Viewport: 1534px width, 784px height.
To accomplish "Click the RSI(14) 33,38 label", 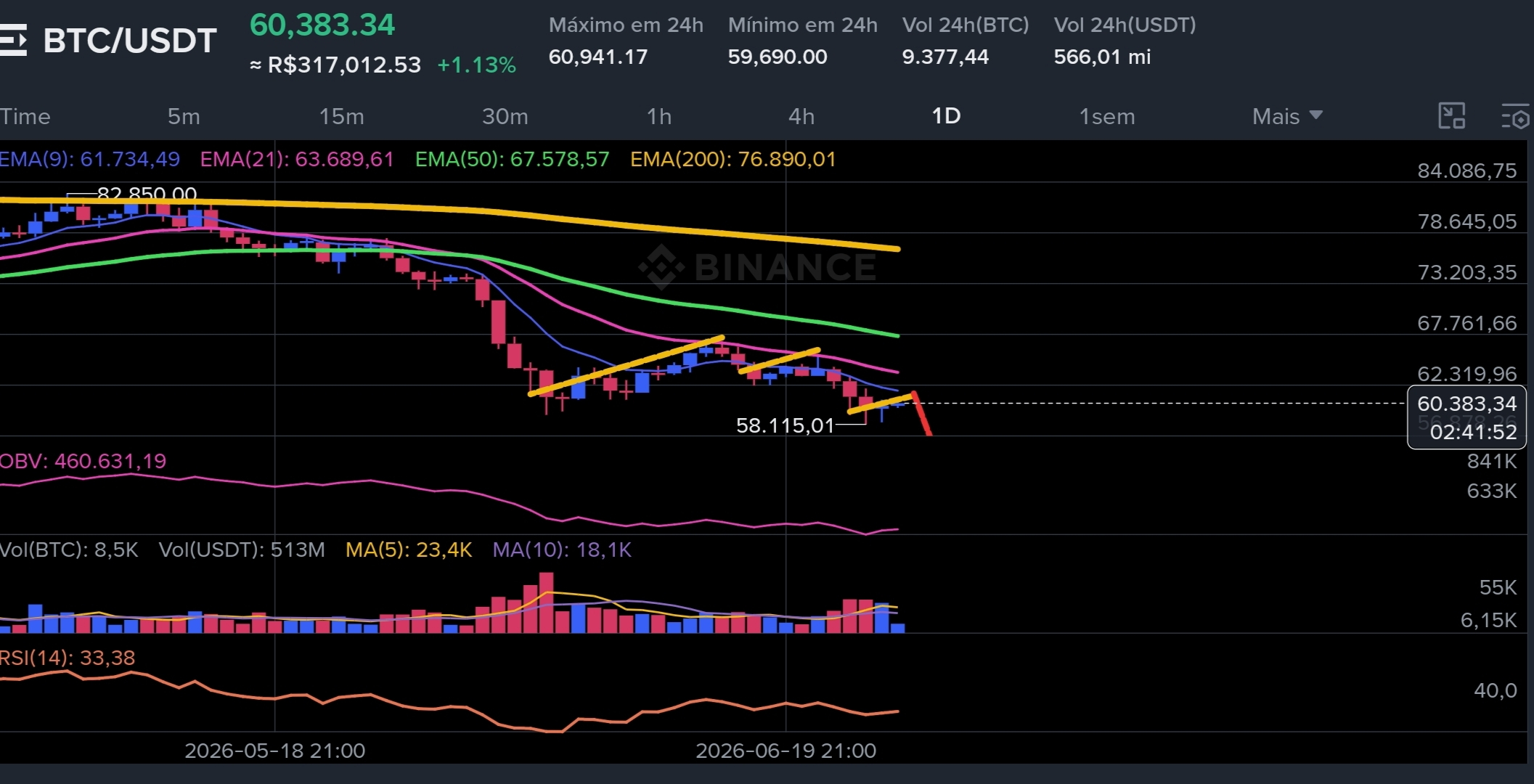I will coord(68,658).
